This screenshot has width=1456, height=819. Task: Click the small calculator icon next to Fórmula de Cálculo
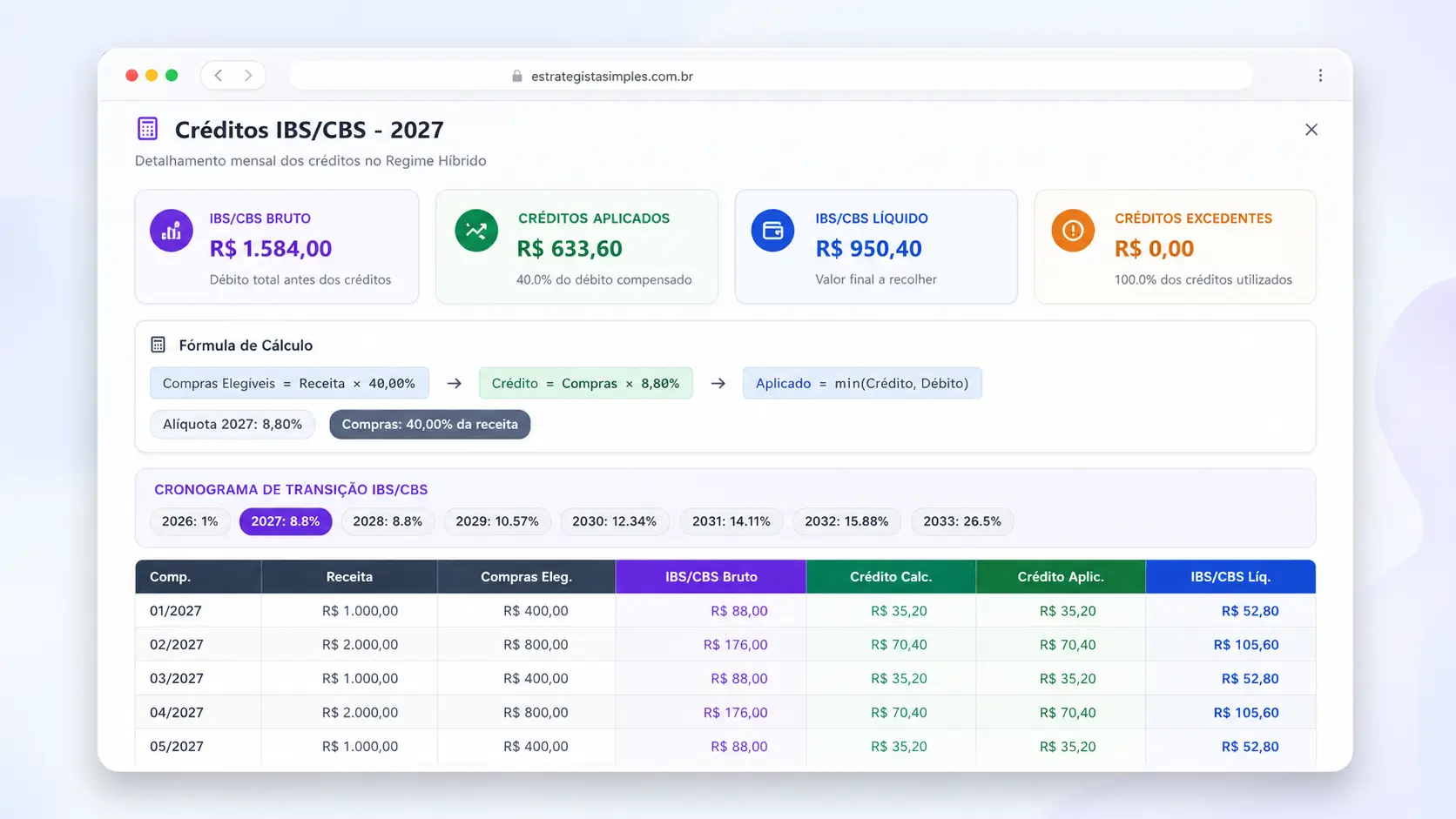[x=158, y=345]
